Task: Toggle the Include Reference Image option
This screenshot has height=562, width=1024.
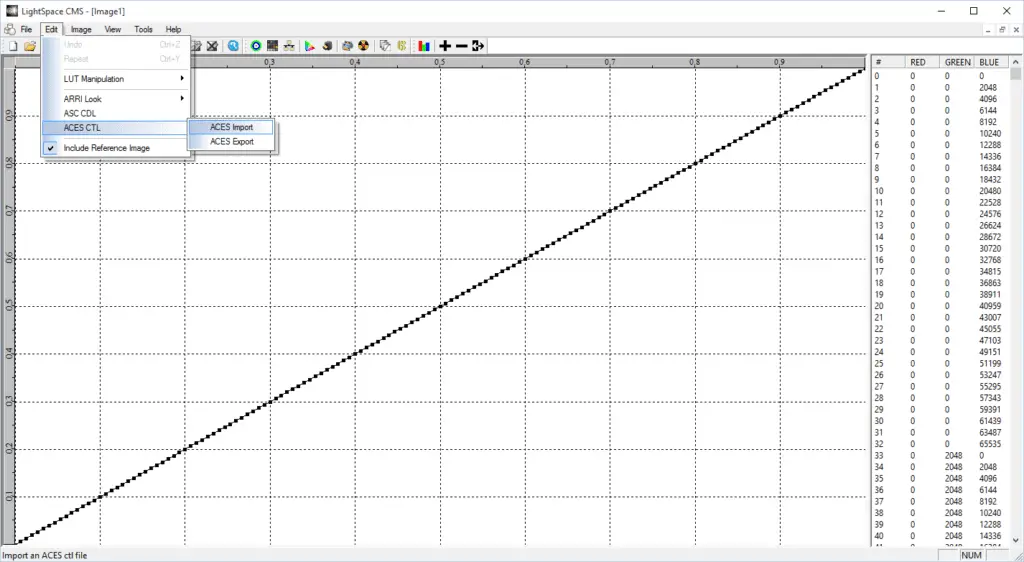Action: (106, 148)
